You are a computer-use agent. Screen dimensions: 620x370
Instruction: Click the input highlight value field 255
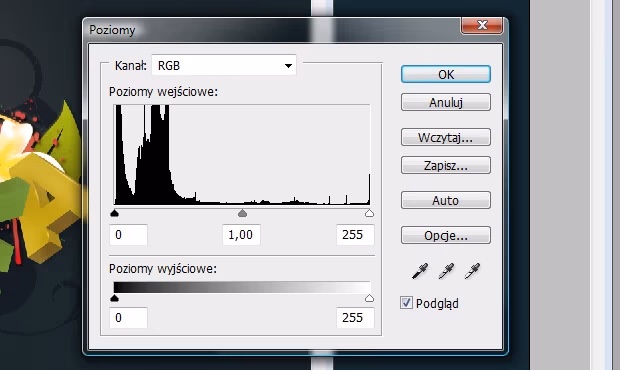tap(355, 235)
